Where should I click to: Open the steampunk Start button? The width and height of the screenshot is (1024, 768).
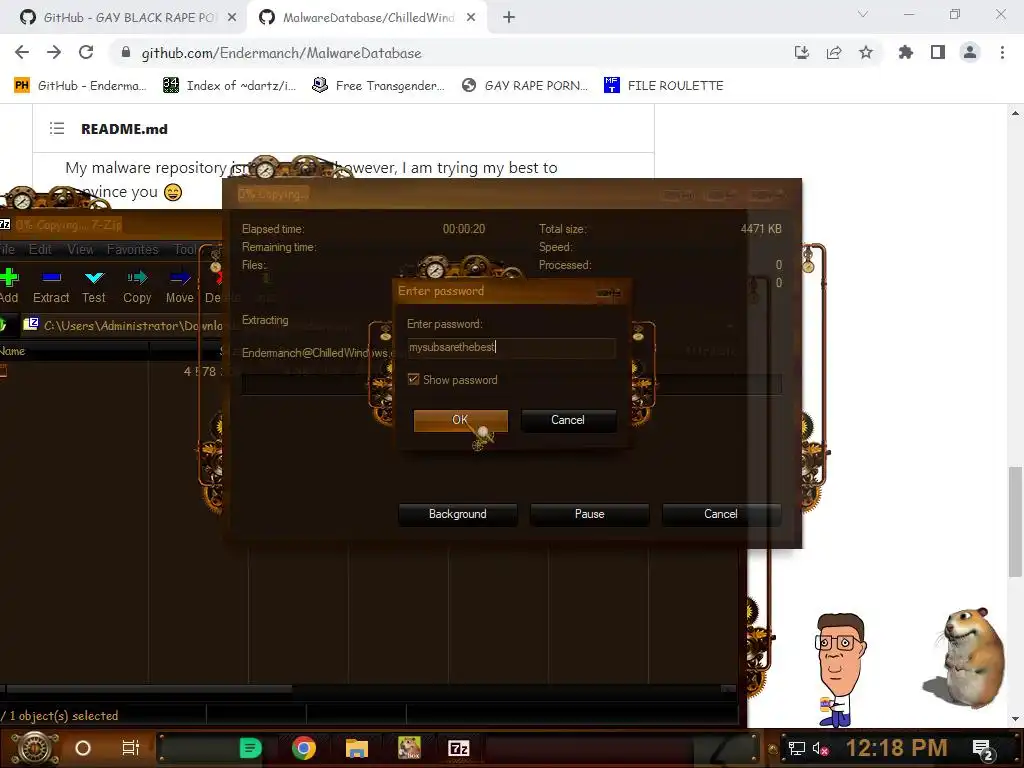click(35, 748)
